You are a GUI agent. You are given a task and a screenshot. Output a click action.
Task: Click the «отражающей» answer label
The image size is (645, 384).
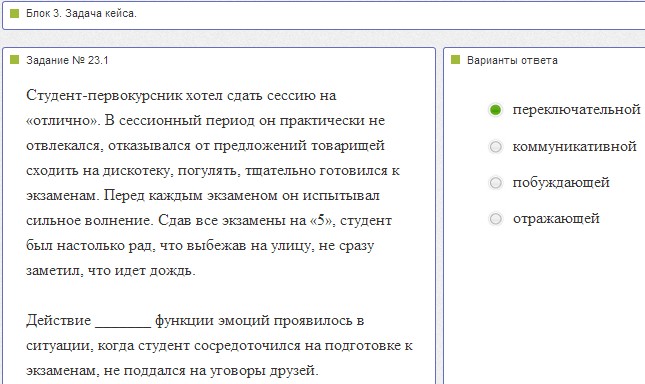tap(556, 219)
